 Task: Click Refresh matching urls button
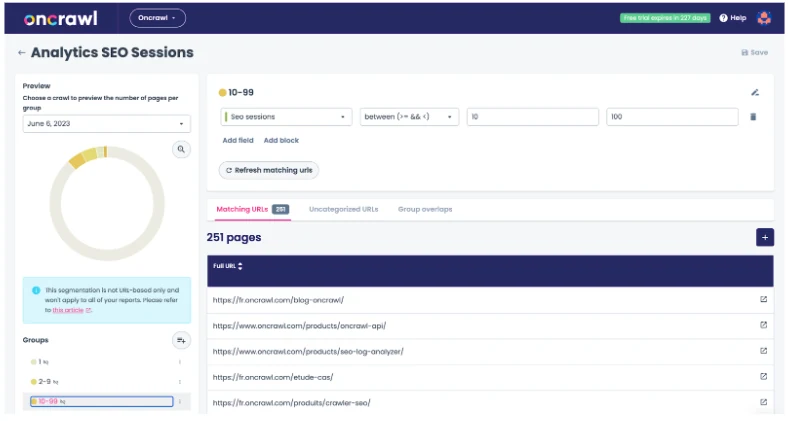click(x=269, y=170)
